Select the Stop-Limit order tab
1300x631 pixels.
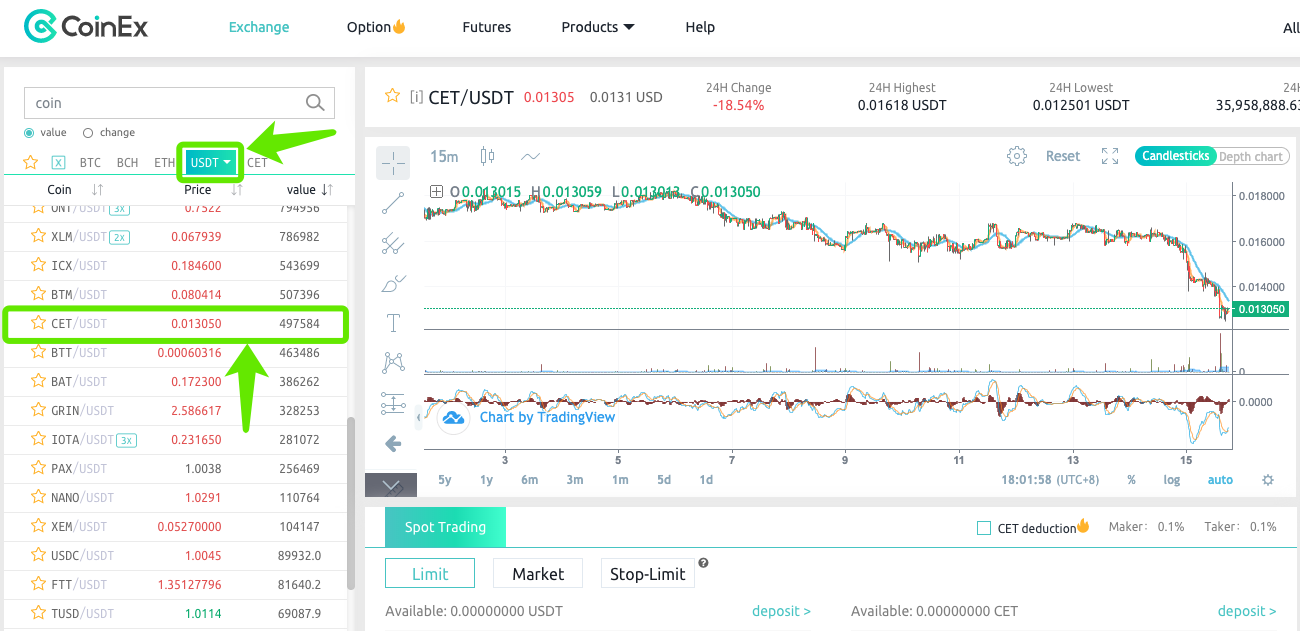pos(647,573)
